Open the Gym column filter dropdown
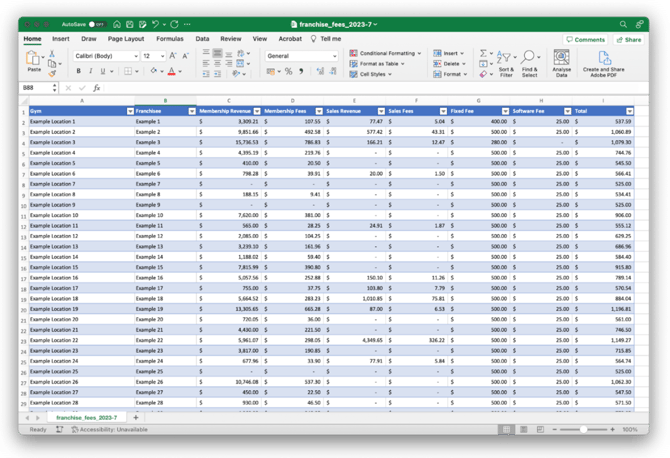 tap(129, 111)
